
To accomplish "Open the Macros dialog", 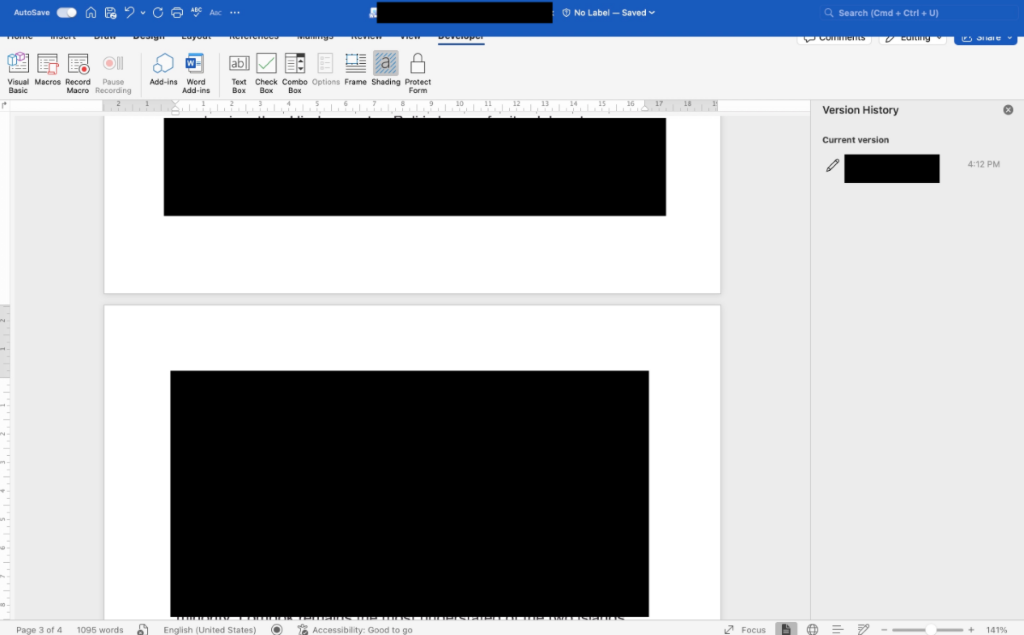I will click(48, 69).
